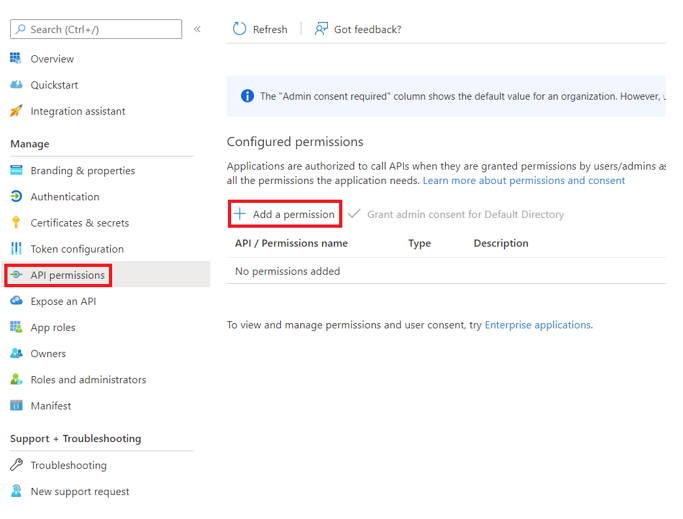Open the Owners page

[48, 353]
